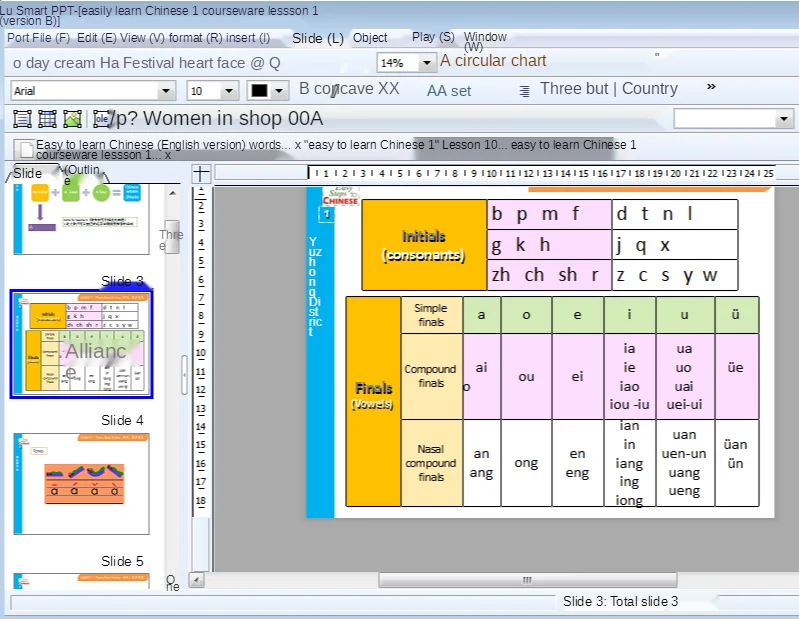This screenshot has width=799, height=619.
Task: Open the View (V) menu
Action: point(142,38)
